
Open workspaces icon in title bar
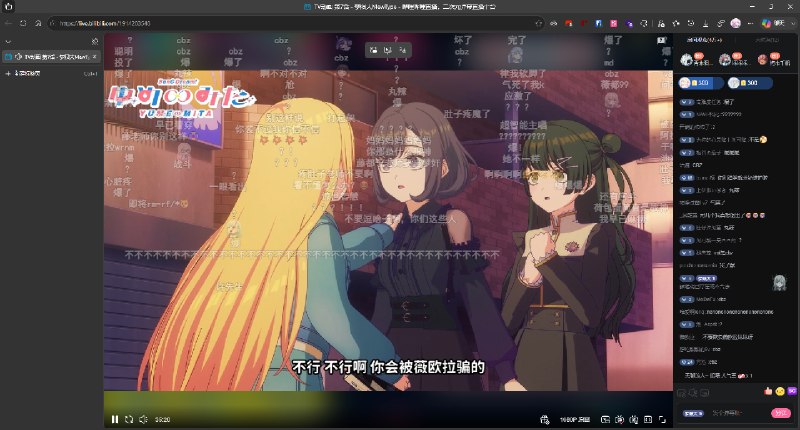point(9,7)
